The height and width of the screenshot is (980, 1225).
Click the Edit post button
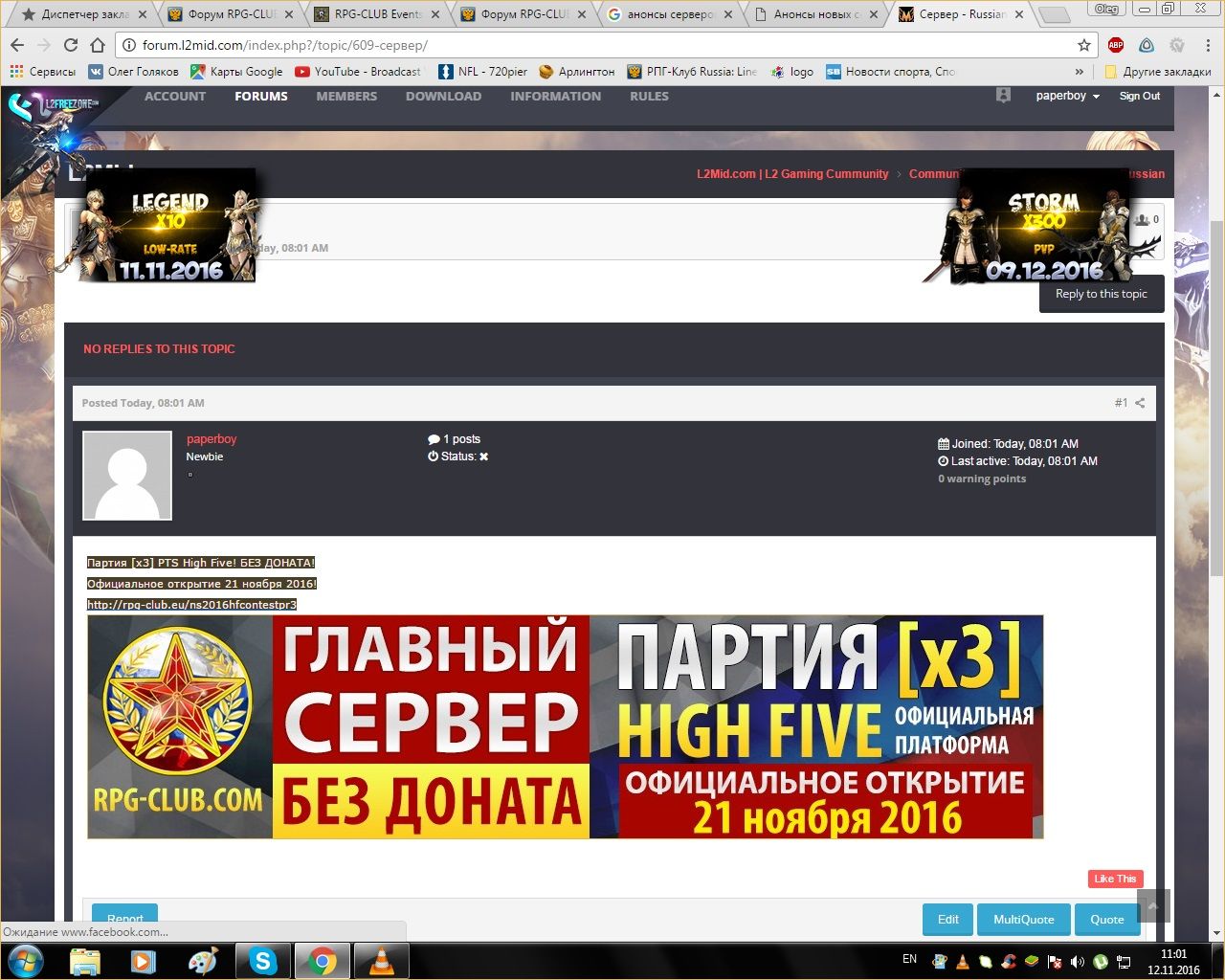[948, 919]
